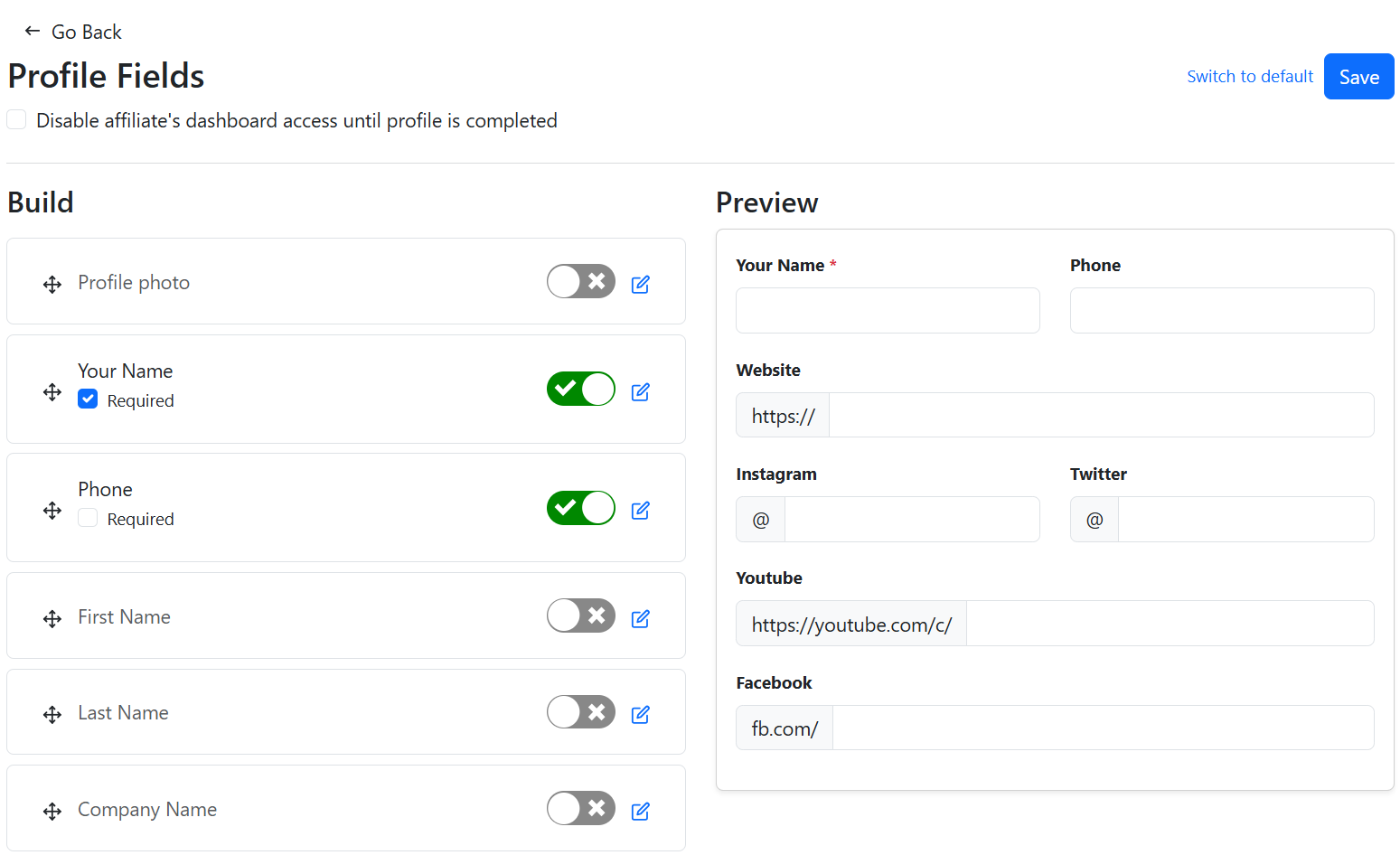This screenshot has width=1400, height=855.
Task: Grab the move handle for Profile photo
Action: coord(52,285)
